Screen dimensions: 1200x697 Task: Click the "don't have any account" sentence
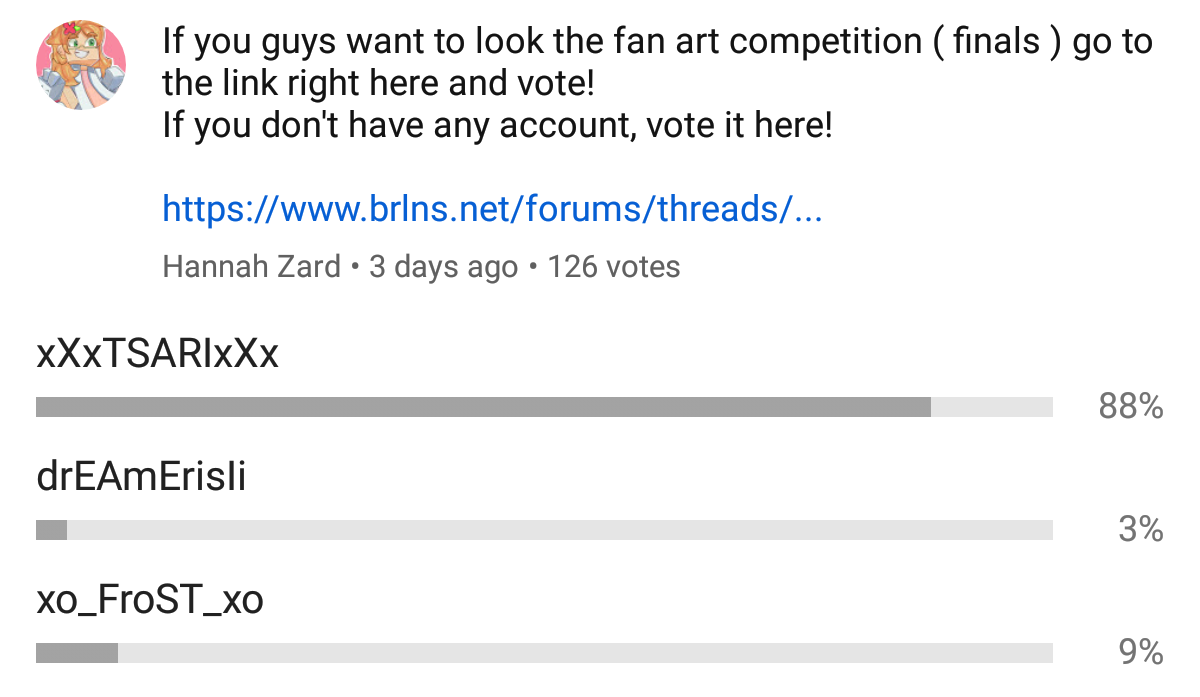click(497, 127)
